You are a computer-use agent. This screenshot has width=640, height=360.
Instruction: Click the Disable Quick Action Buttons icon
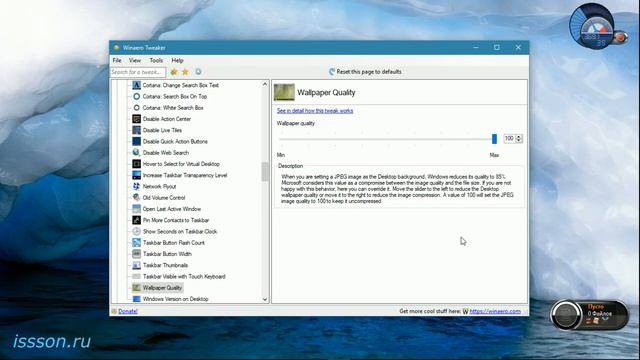pos(136,141)
